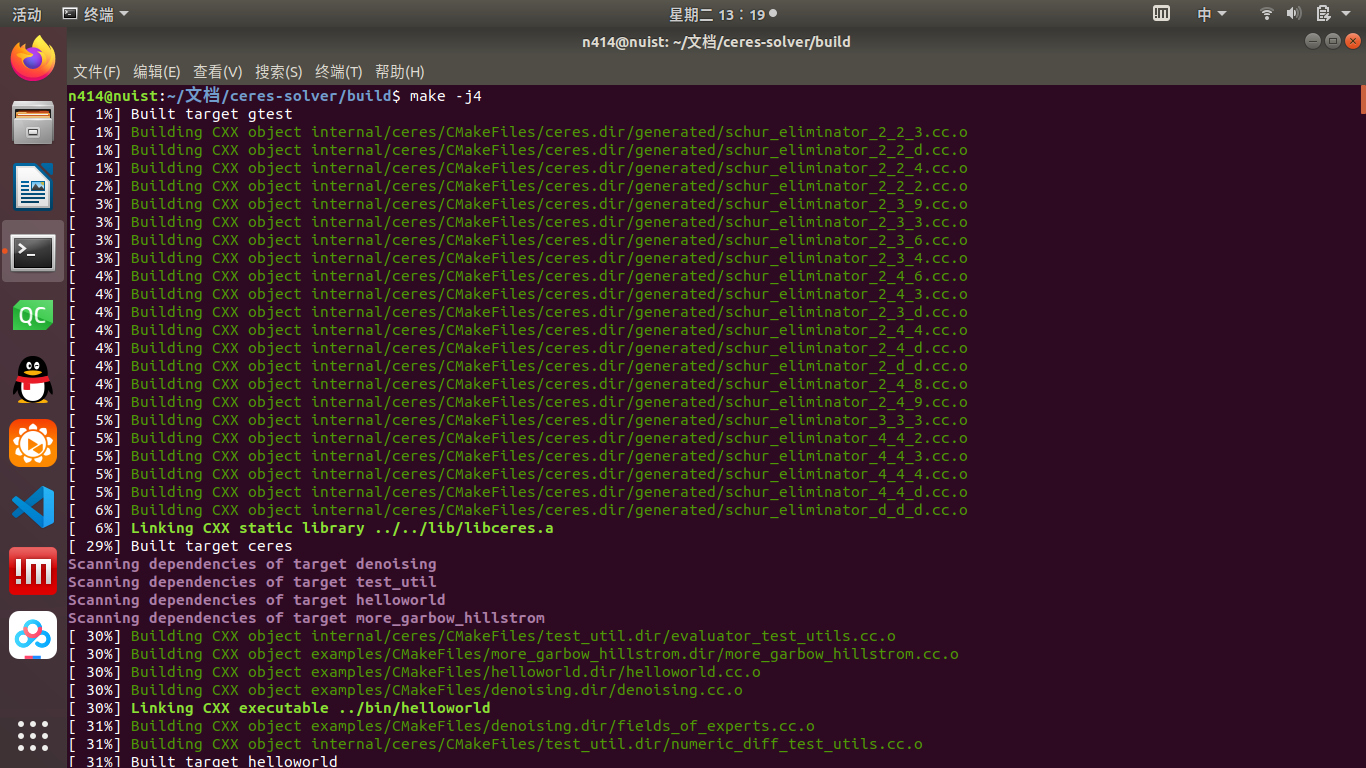Click line ending schur_eliminator_2_4_6.cc.o
This screenshot has height=768, width=1366.
(x=518, y=276)
